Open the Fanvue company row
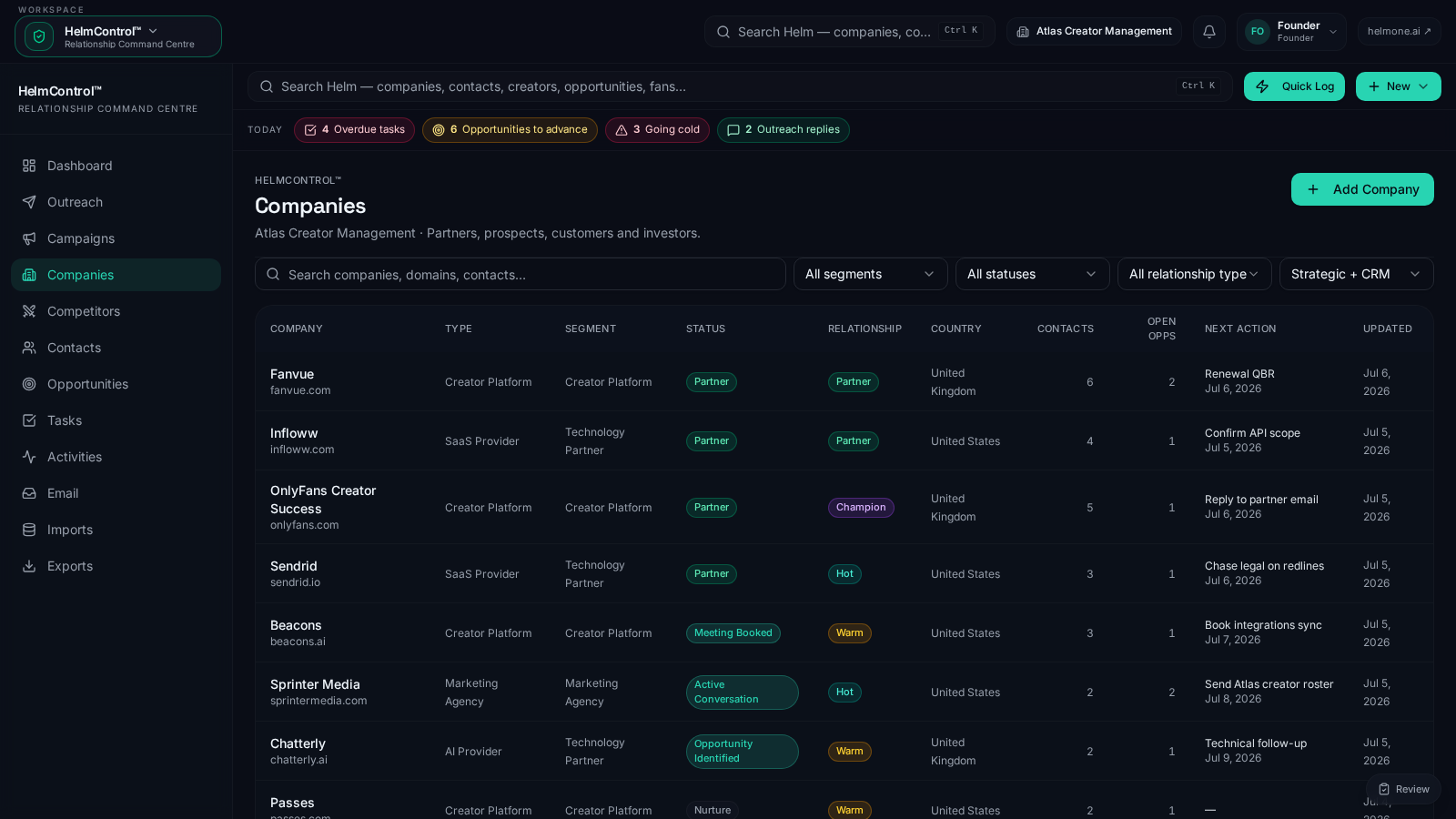The height and width of the screenshot is (819, 1456). 844,382
